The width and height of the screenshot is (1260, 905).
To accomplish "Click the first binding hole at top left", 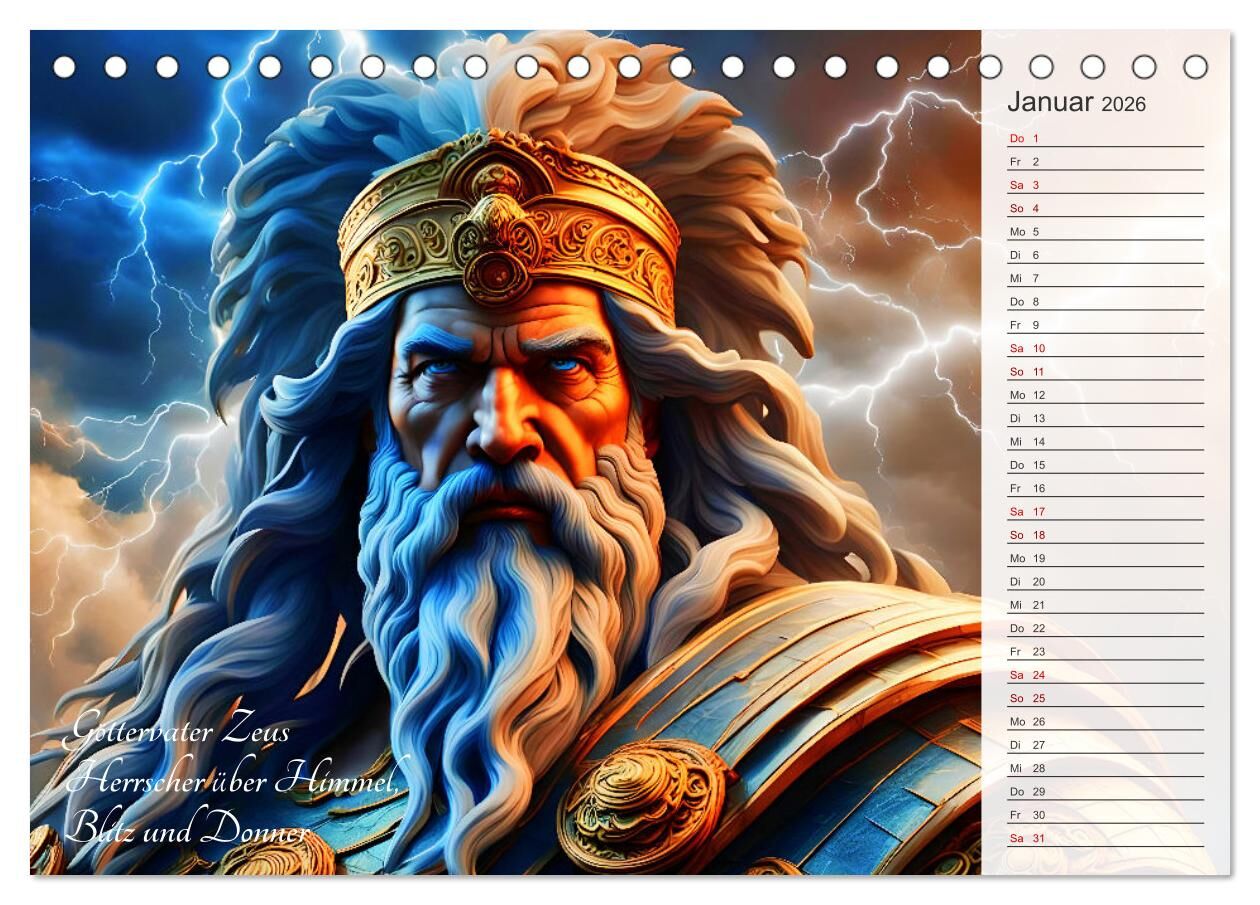I will pos(64,67).
